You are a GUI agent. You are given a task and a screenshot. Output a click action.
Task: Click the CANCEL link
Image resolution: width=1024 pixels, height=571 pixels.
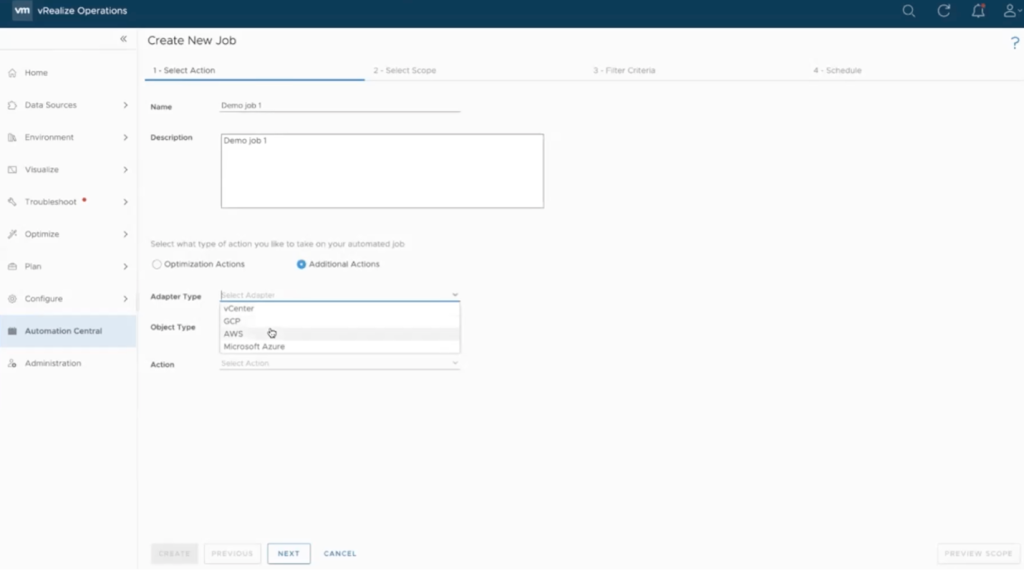coord(340,553)
